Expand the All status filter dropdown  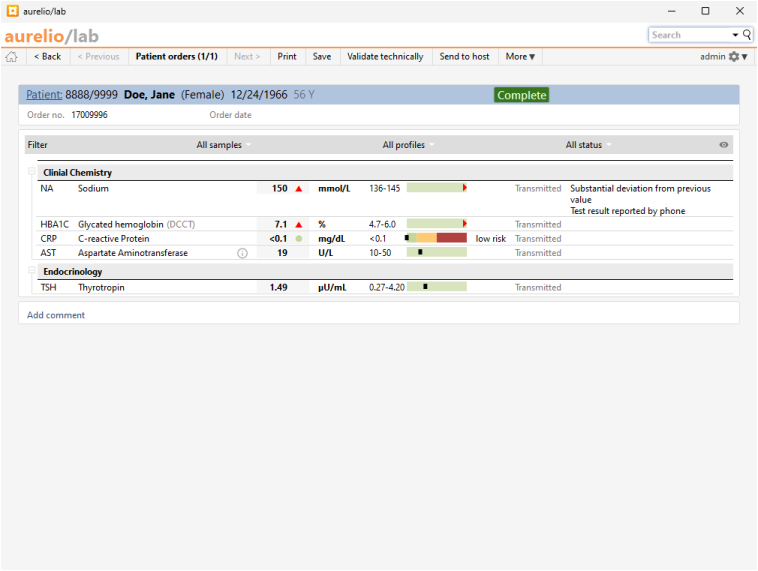589,145
